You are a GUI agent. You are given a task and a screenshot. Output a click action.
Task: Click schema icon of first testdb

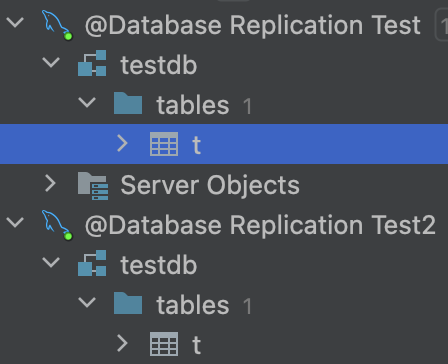[92, 63]
